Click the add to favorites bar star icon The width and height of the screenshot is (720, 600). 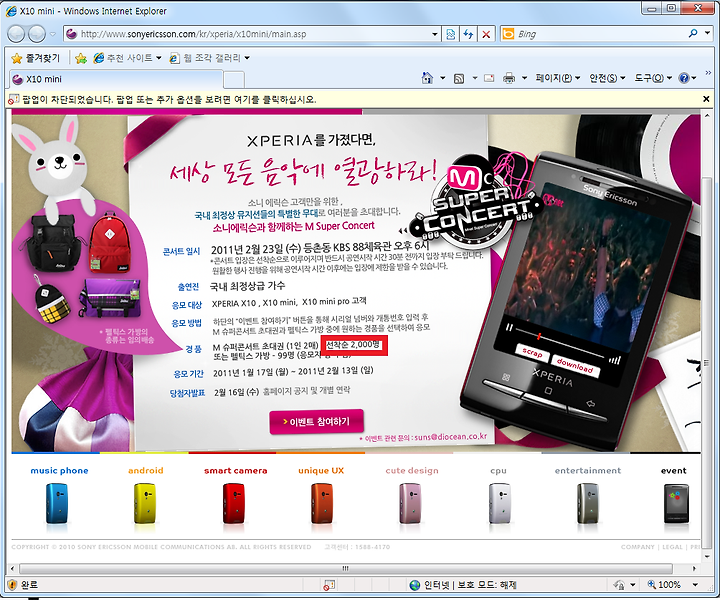(81, 58)
